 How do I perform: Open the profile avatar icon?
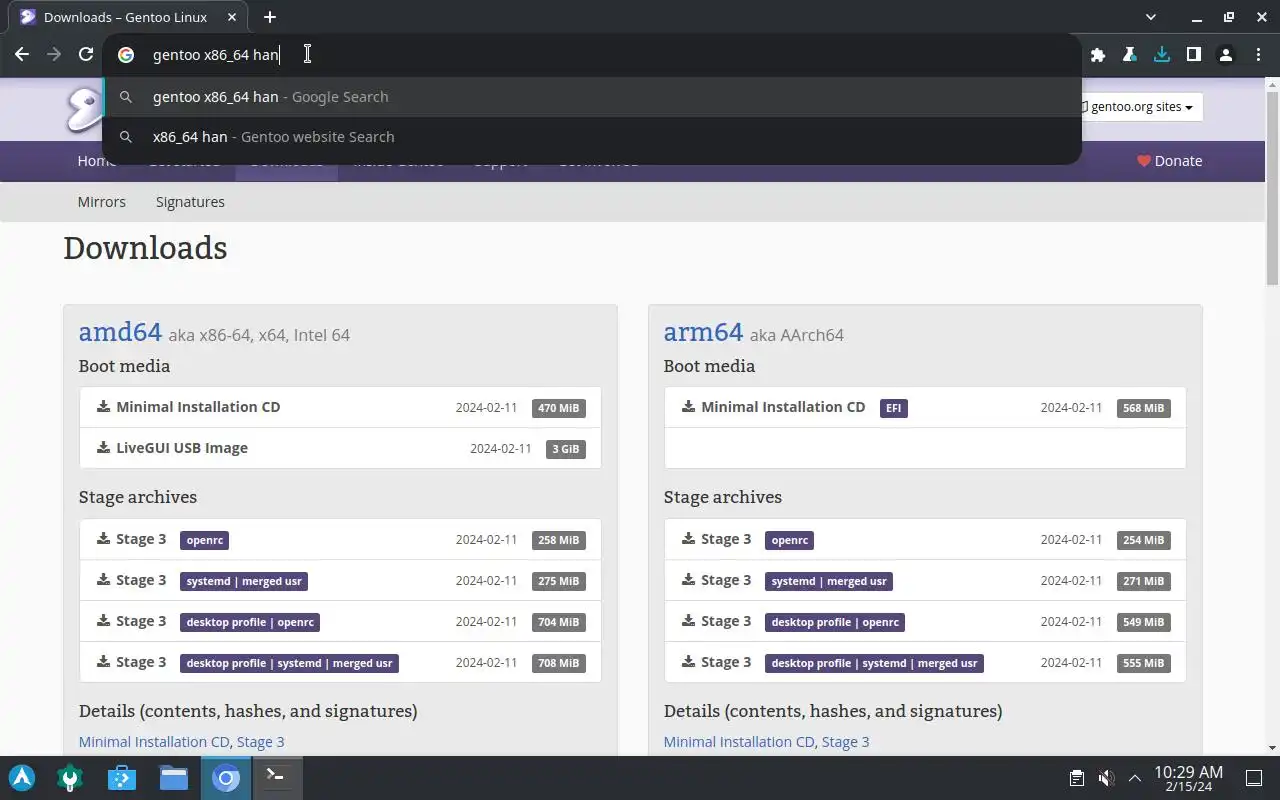pyautogui.click(x=1225, y=55)
